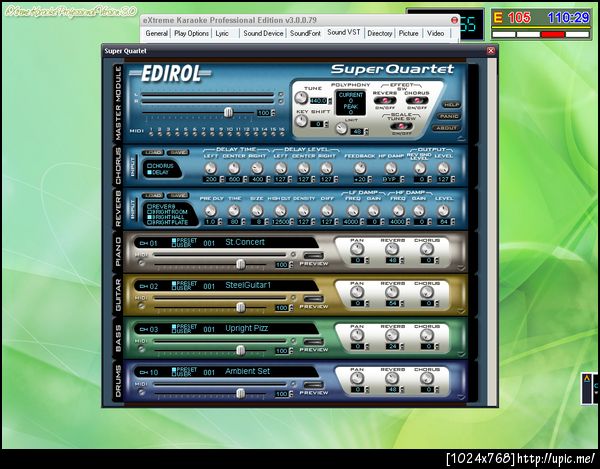Viewport: 600px width, 469px height.
Task: Click Chorus Output Level knob
Action: click(x=443, y=168)
